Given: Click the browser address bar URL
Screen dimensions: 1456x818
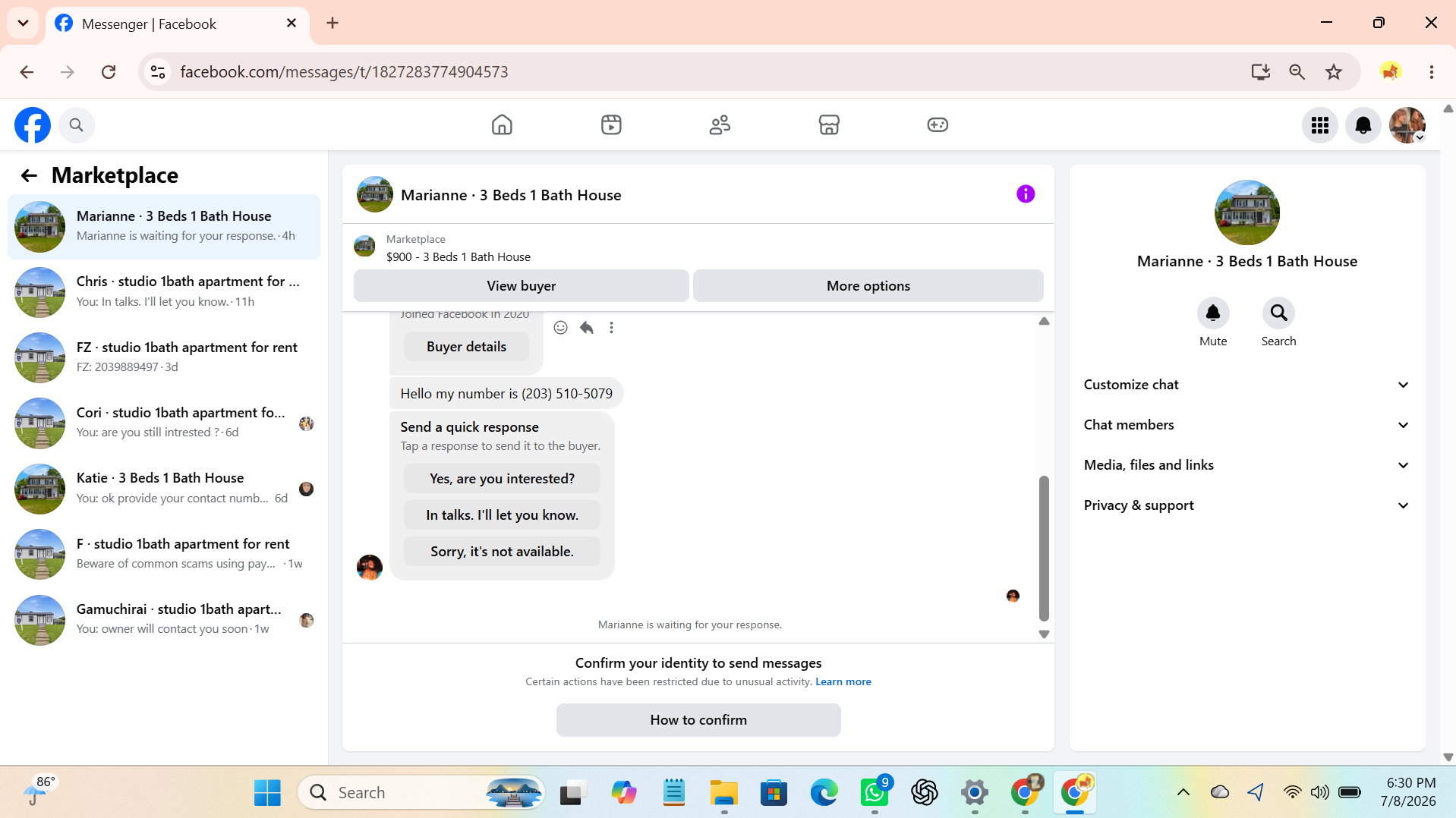Looking at the screenshot, I should point(344,72).
